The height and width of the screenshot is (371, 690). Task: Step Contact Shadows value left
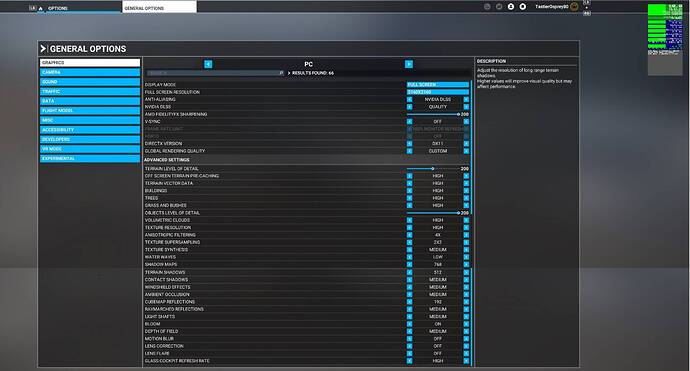(x=410, y=280)
